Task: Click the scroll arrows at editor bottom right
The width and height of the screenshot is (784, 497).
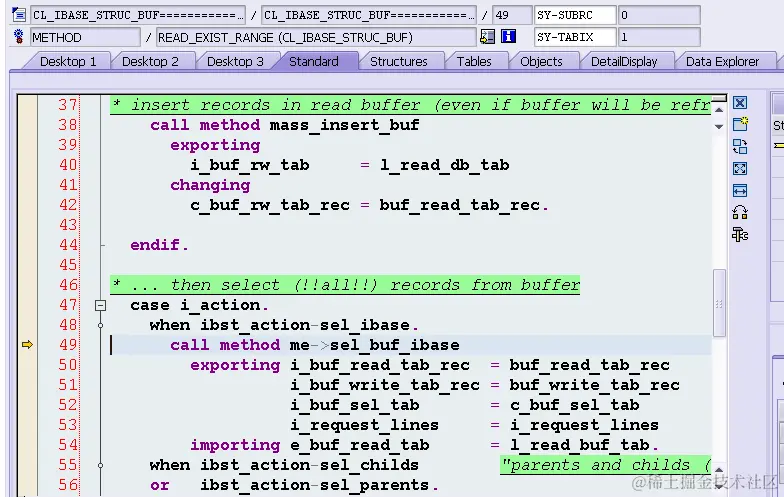Action: click(719, 478)
